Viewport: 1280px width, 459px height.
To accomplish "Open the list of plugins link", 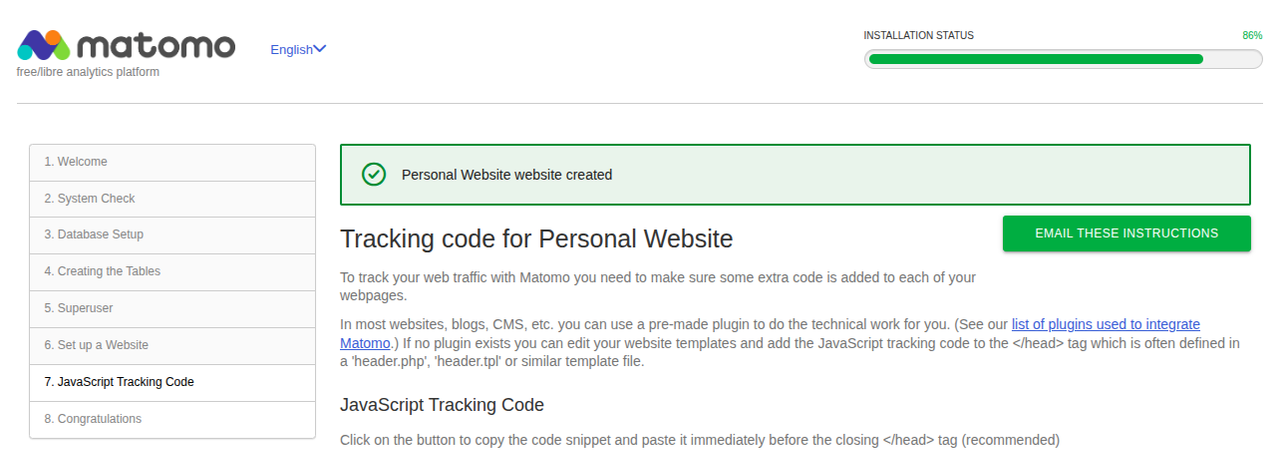I will [1105, 324].
